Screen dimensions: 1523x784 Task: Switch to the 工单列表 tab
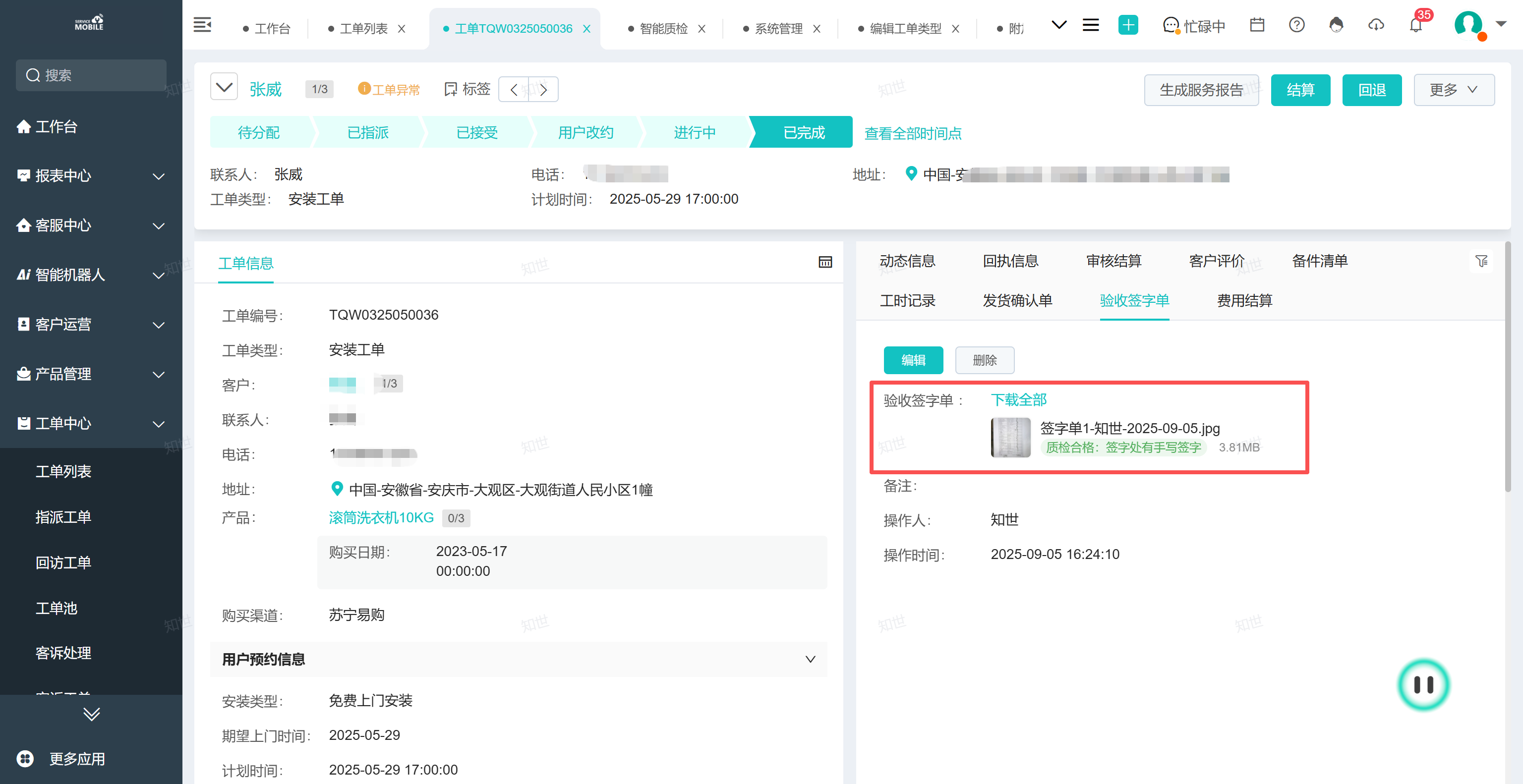pos(358,28)
